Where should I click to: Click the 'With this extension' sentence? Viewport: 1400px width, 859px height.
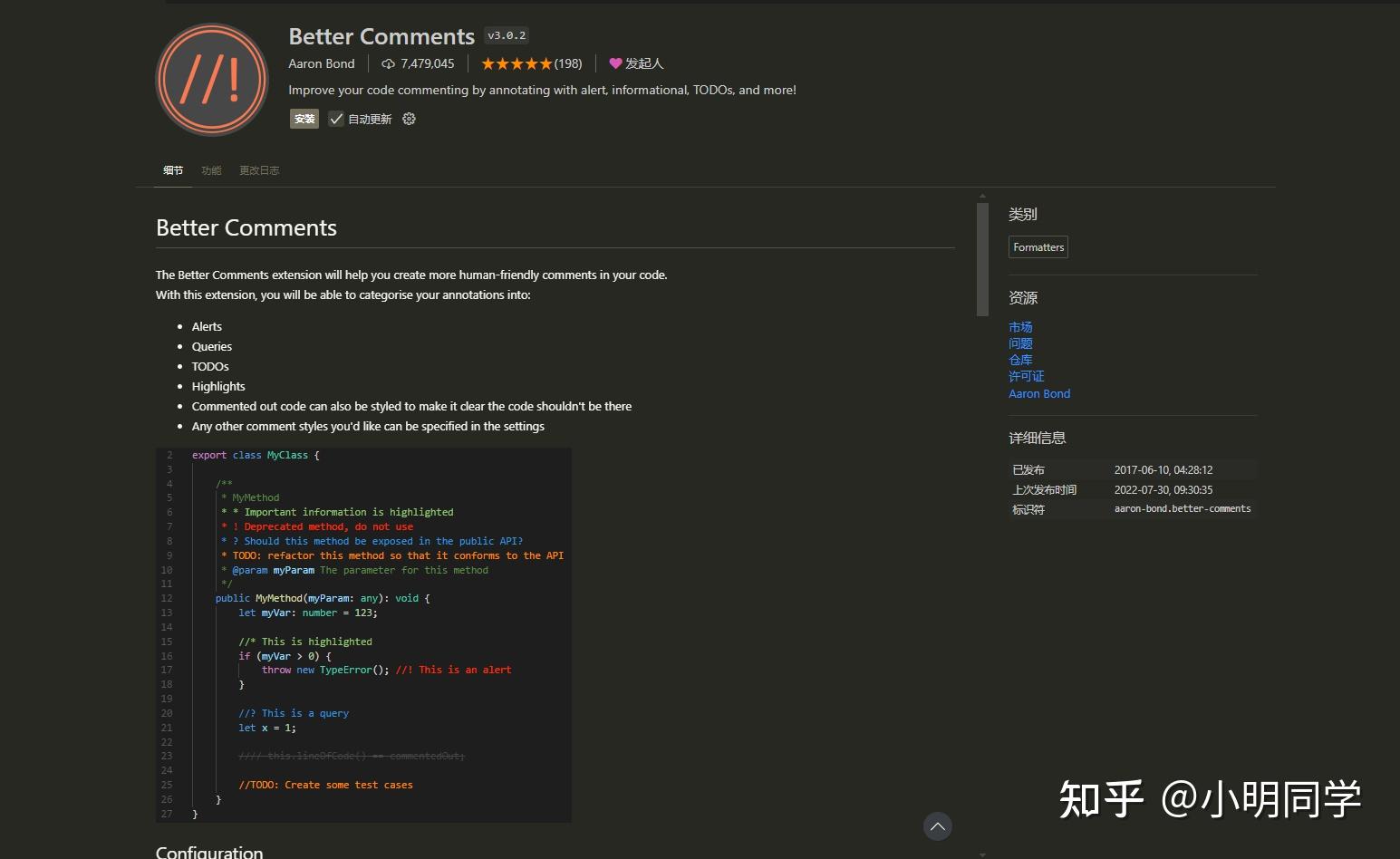coord(343,294)
